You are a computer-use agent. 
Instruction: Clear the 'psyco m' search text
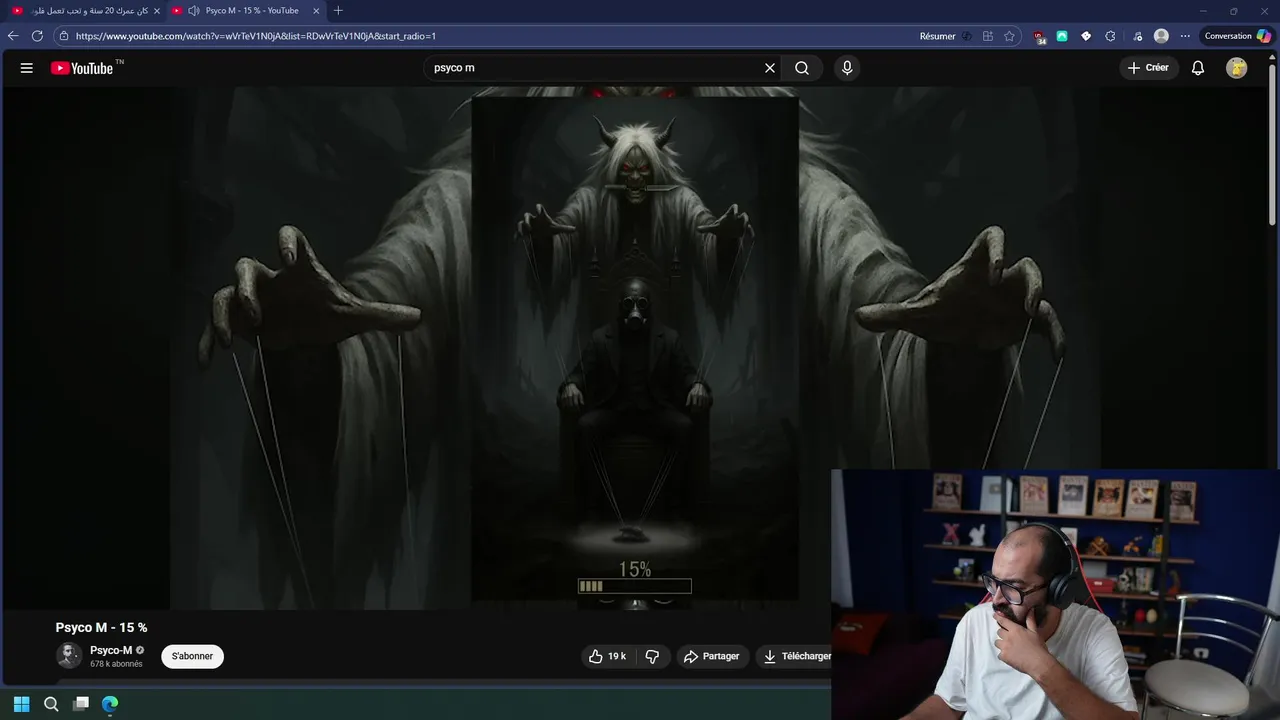tap(770, 68)
